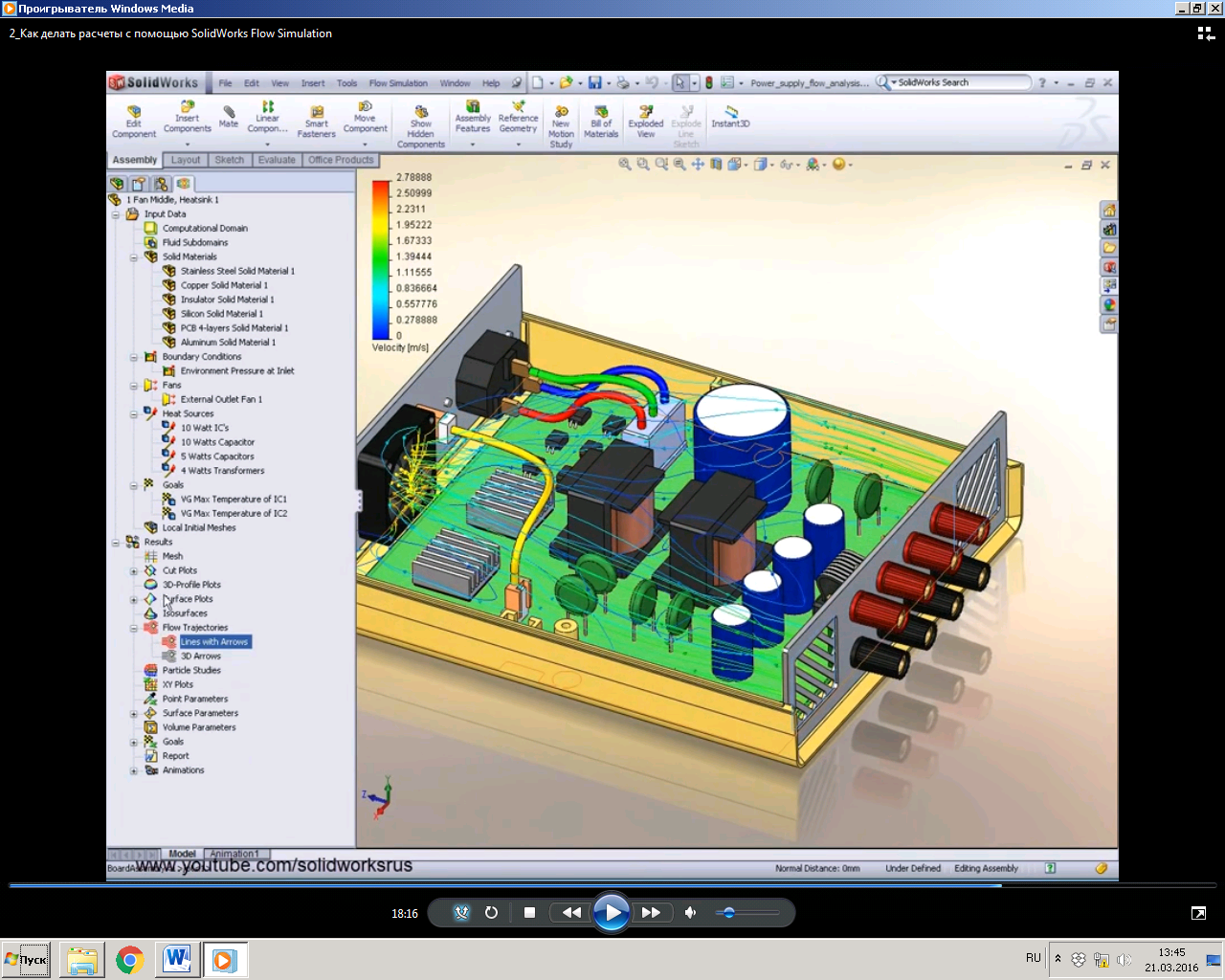This screenshot has height=980, width=1225.
Task: Click Edit Component tool
Action: 134,122
